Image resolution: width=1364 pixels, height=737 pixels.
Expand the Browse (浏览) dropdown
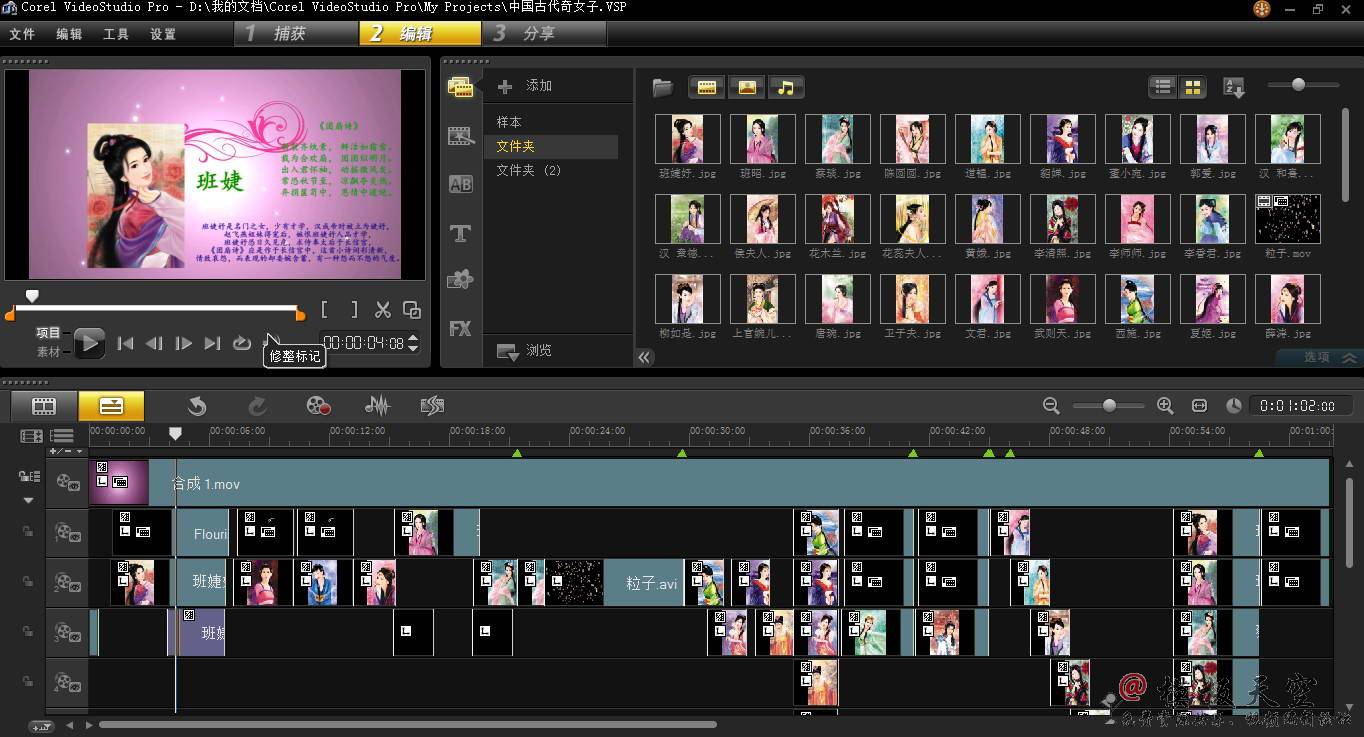pyautogui.click(x=525, y=351)
